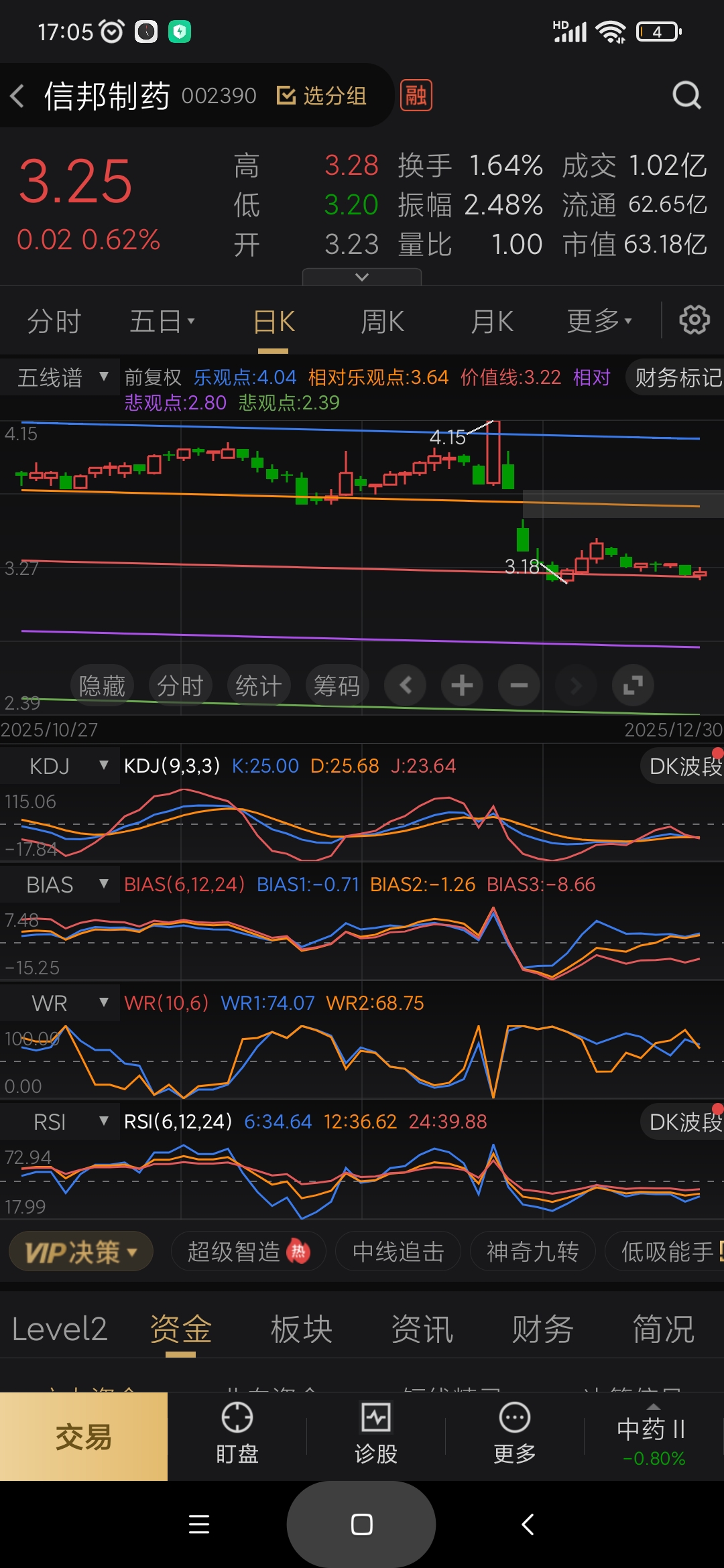This screenshot has height=1568, width=724.
Task: Switch to 资金 tab
Action: click(x=181, y=1329)
